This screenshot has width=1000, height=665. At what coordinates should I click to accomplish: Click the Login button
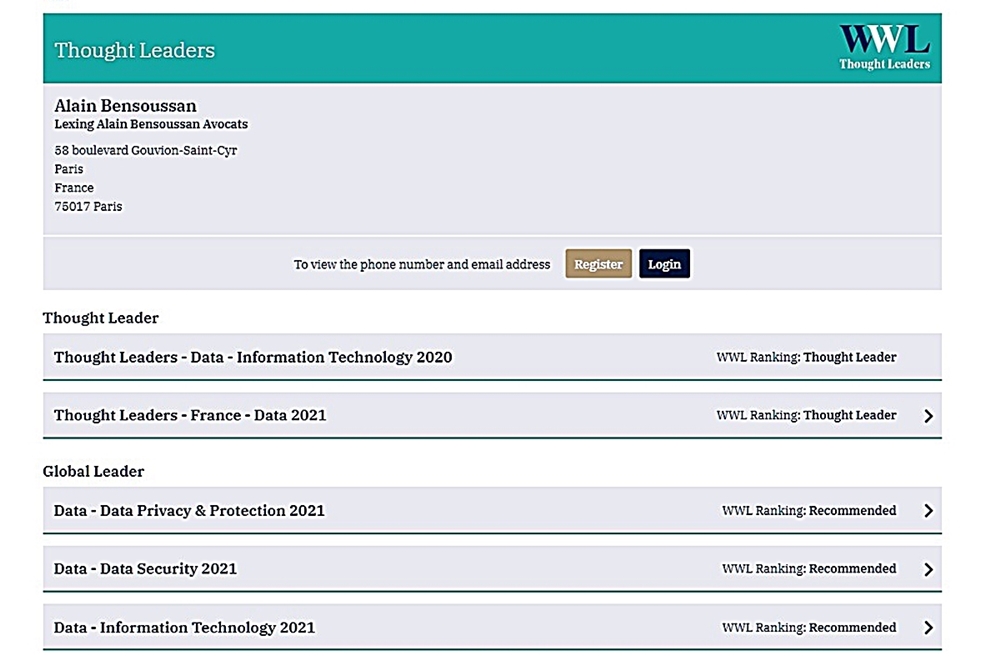(x=665, y=264)
